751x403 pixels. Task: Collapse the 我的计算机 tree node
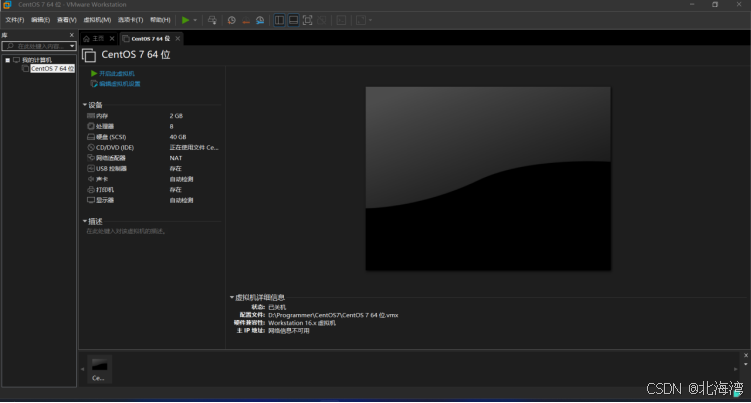[x=8, y=60]
